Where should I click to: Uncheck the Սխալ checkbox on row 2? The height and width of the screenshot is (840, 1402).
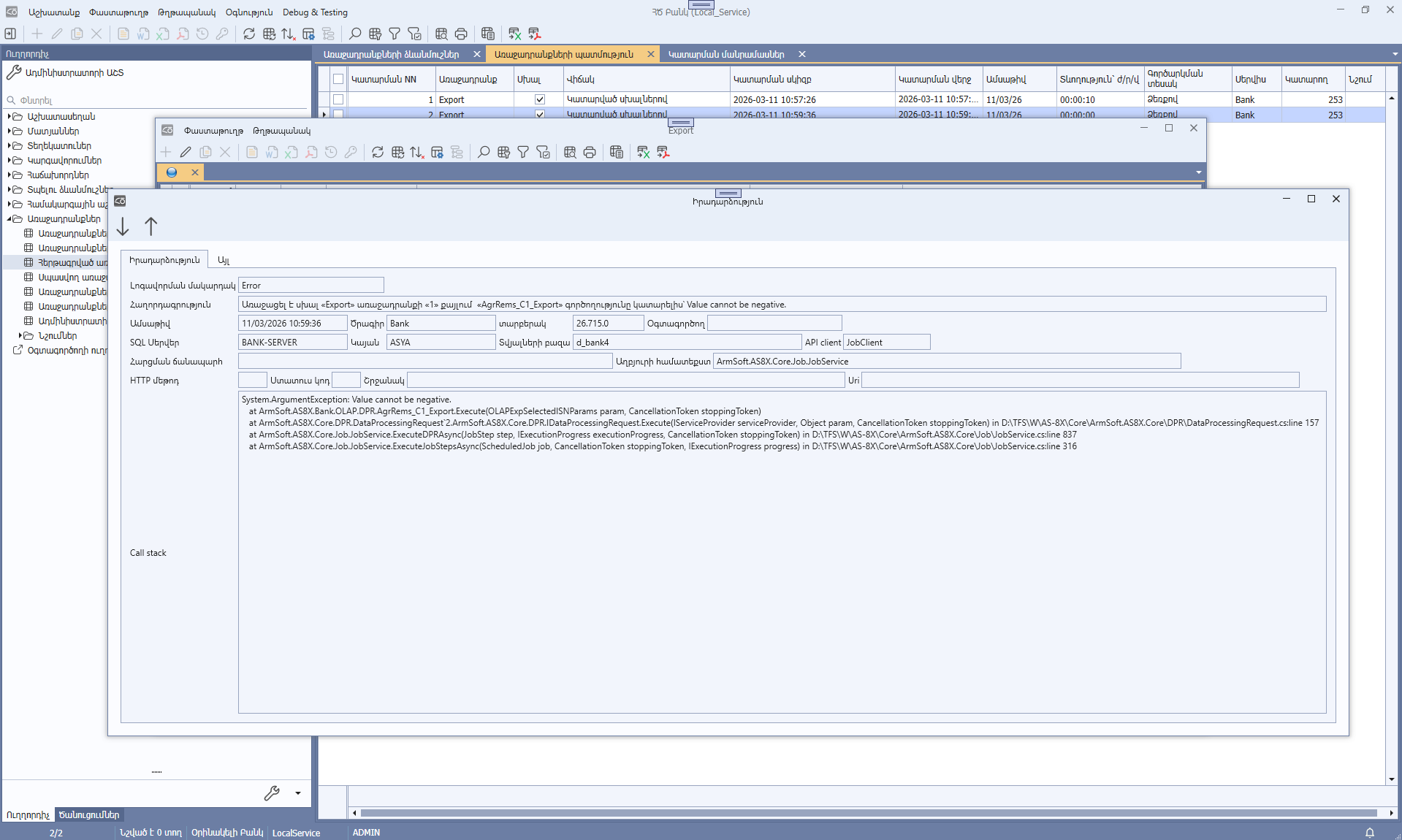pos(539,115)
